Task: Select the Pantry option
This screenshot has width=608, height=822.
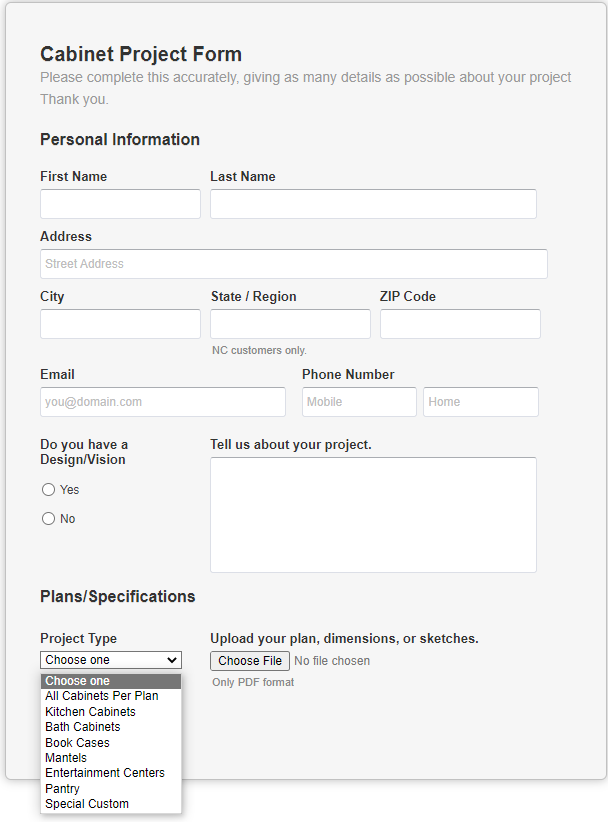Action: [111, 788]
